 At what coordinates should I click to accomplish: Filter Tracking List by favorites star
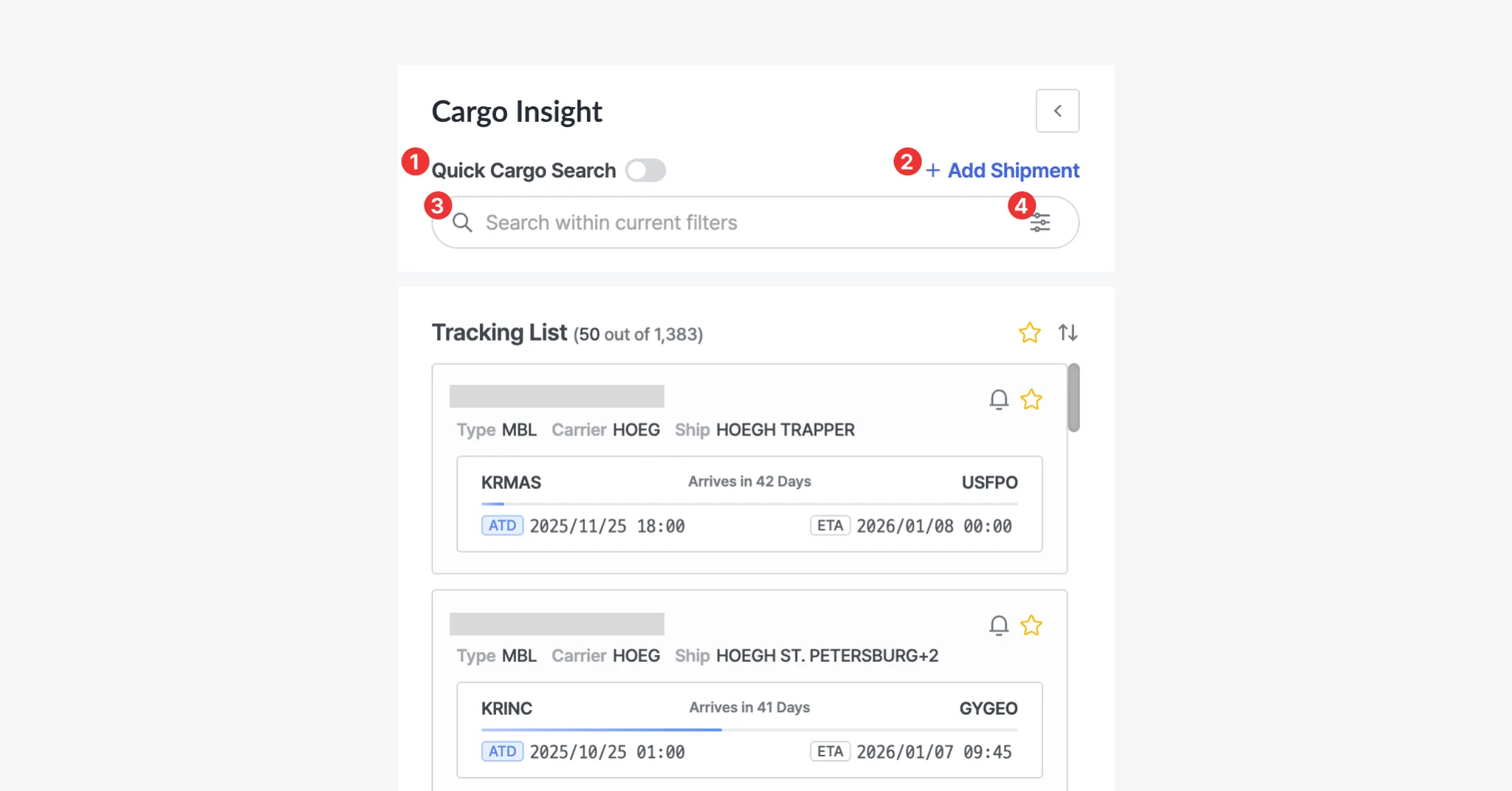tap(1029, 333)
